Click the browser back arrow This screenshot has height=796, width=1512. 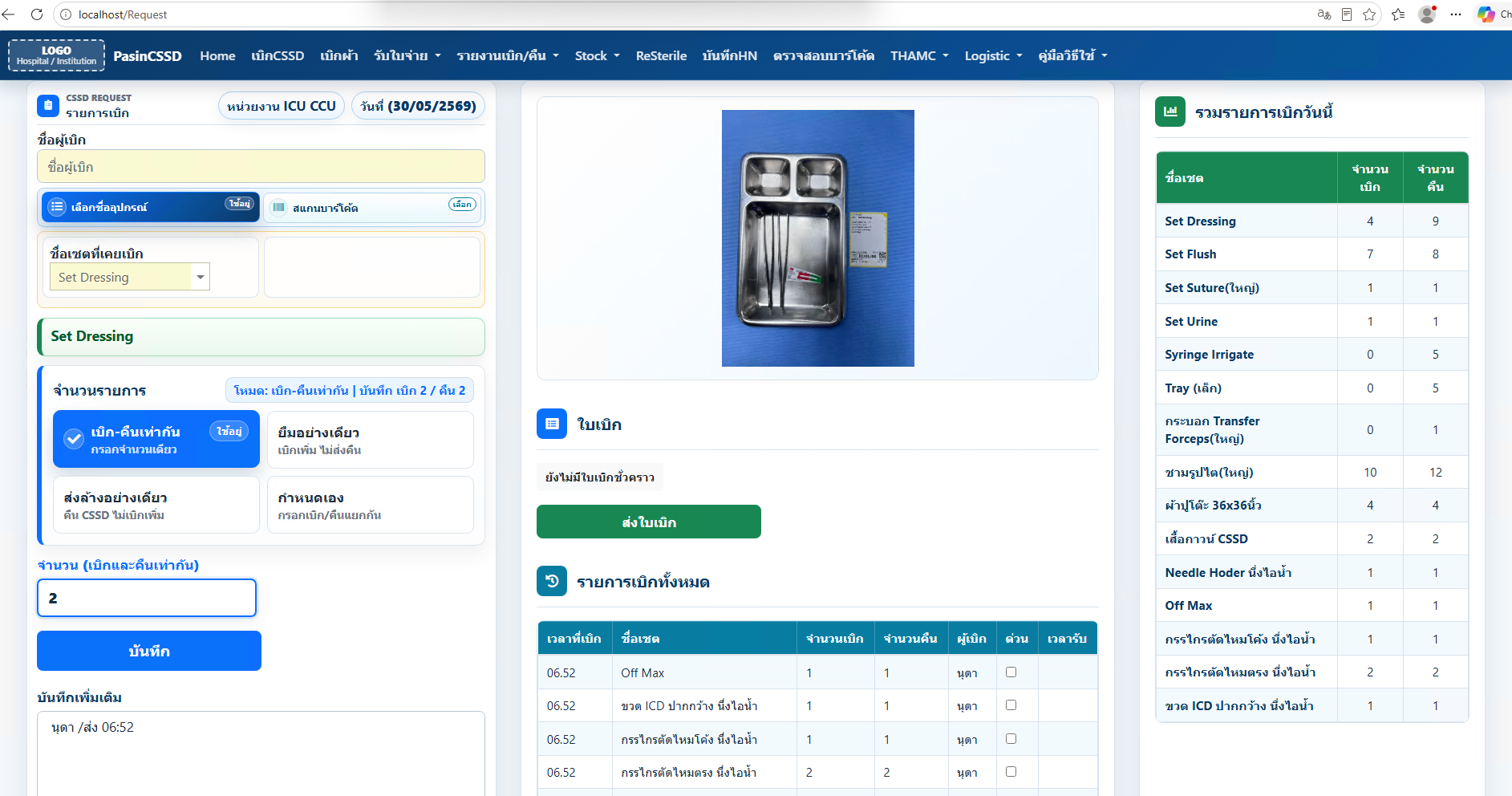click(8, 14)
